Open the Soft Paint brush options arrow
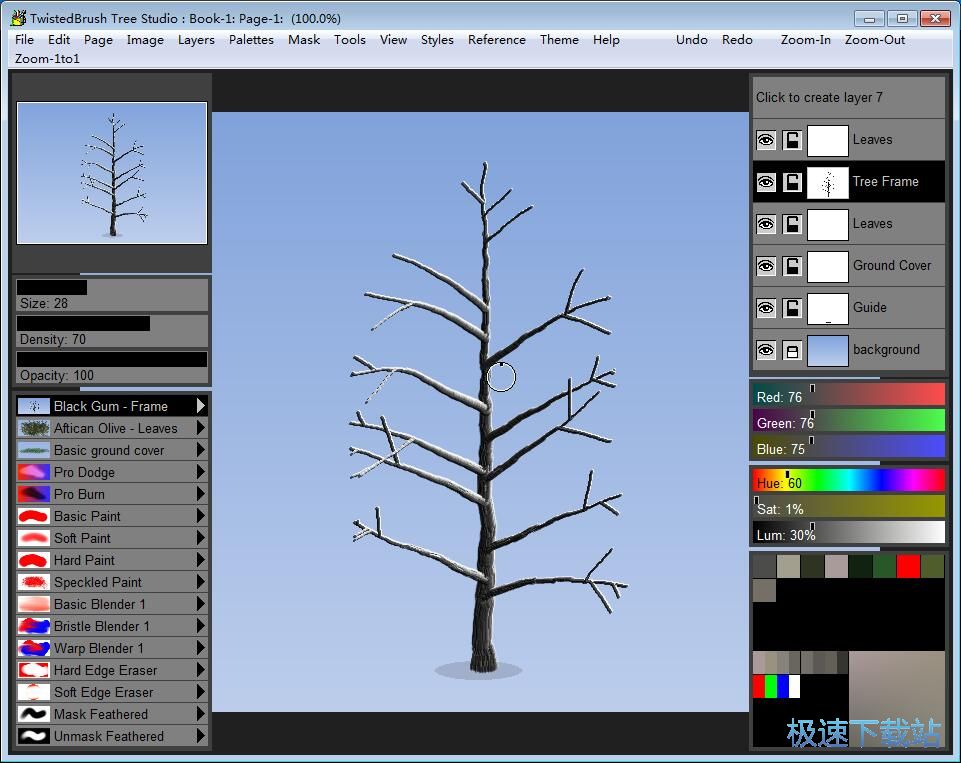Viewport: 961px width, 763px height. point(201,538)
